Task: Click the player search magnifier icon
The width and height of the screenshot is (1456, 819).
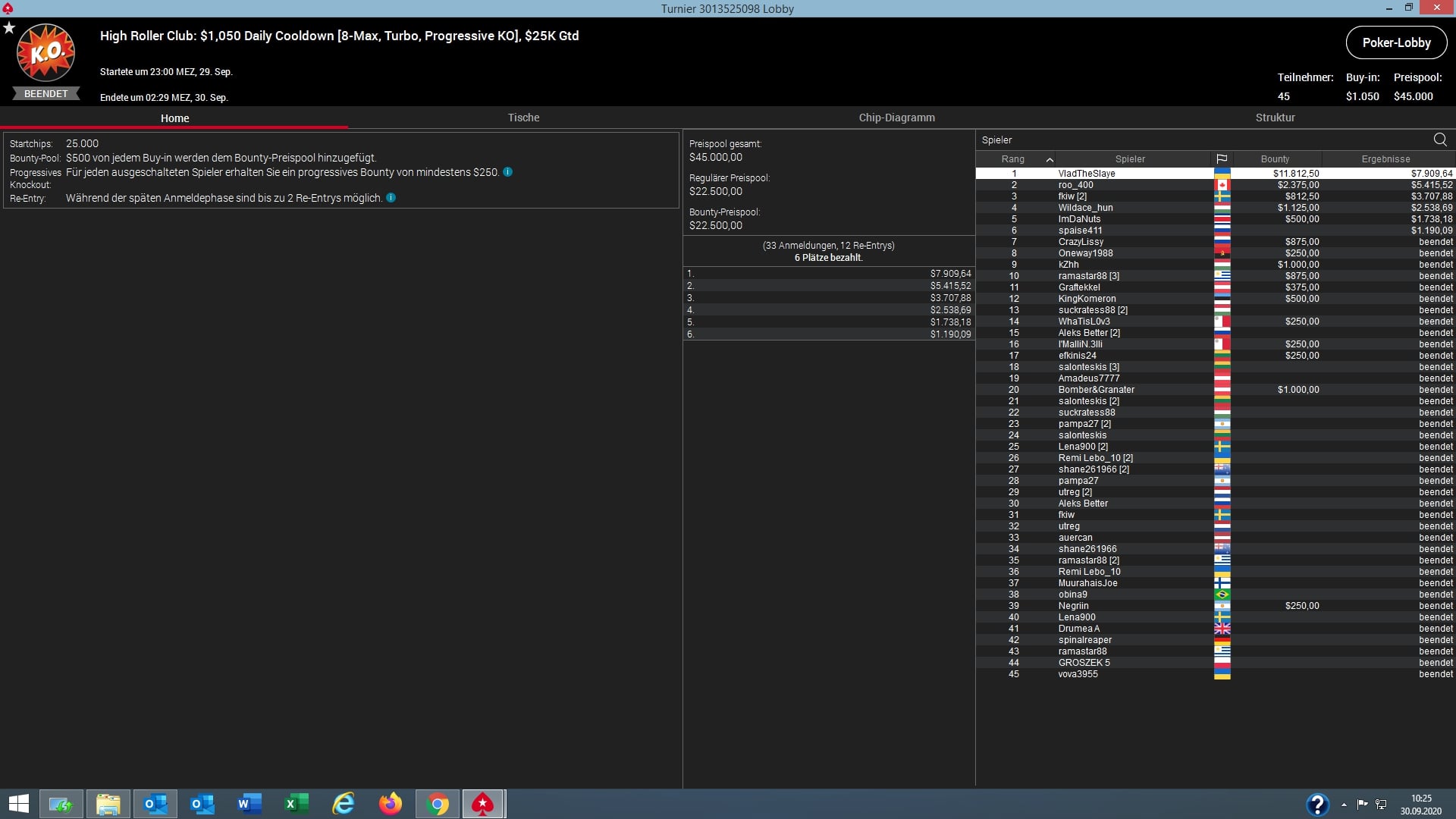Action: [x=1439, y=140]
